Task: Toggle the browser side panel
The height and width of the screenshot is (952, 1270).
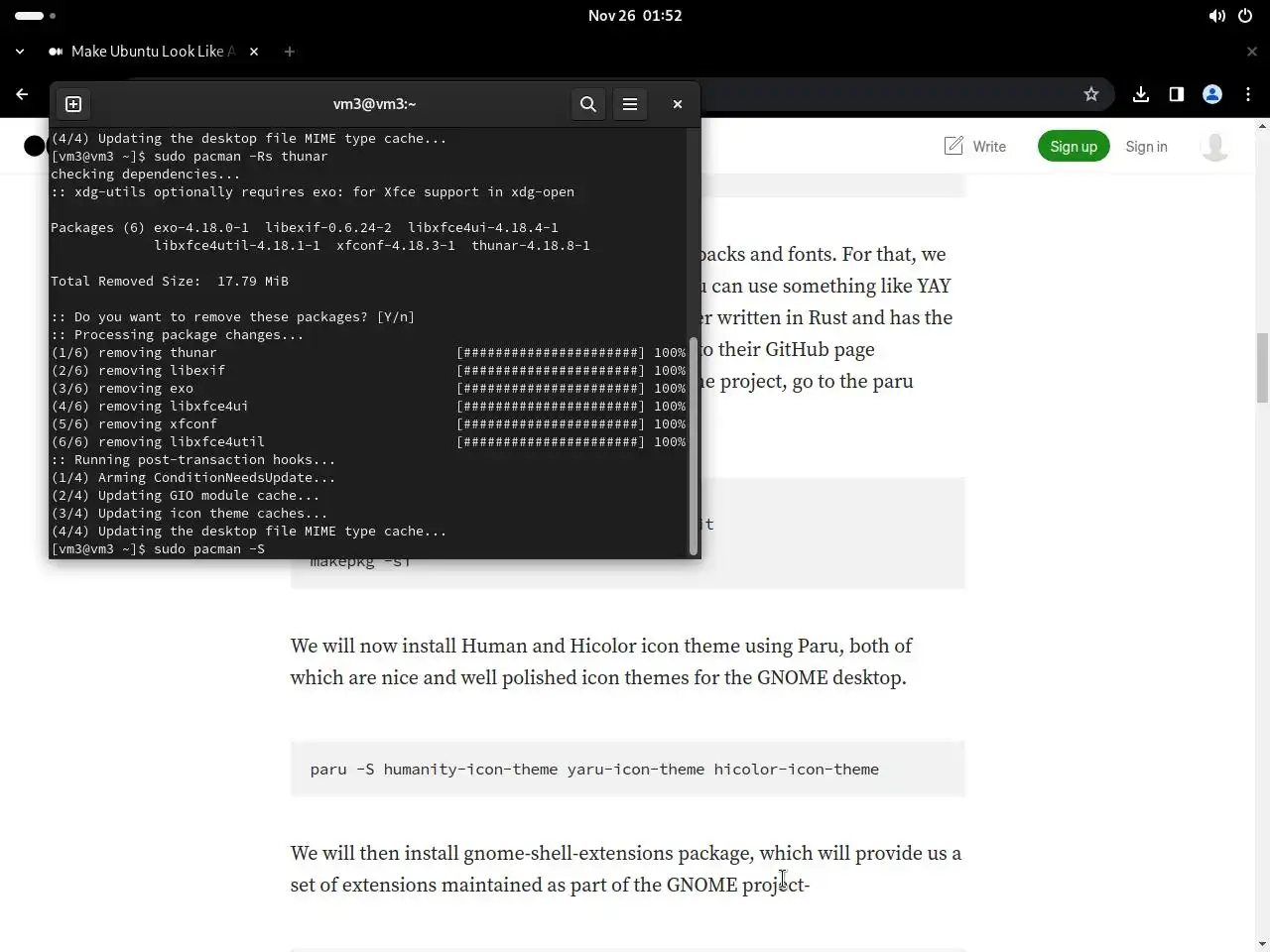Action: click(x=1177, y=94)
